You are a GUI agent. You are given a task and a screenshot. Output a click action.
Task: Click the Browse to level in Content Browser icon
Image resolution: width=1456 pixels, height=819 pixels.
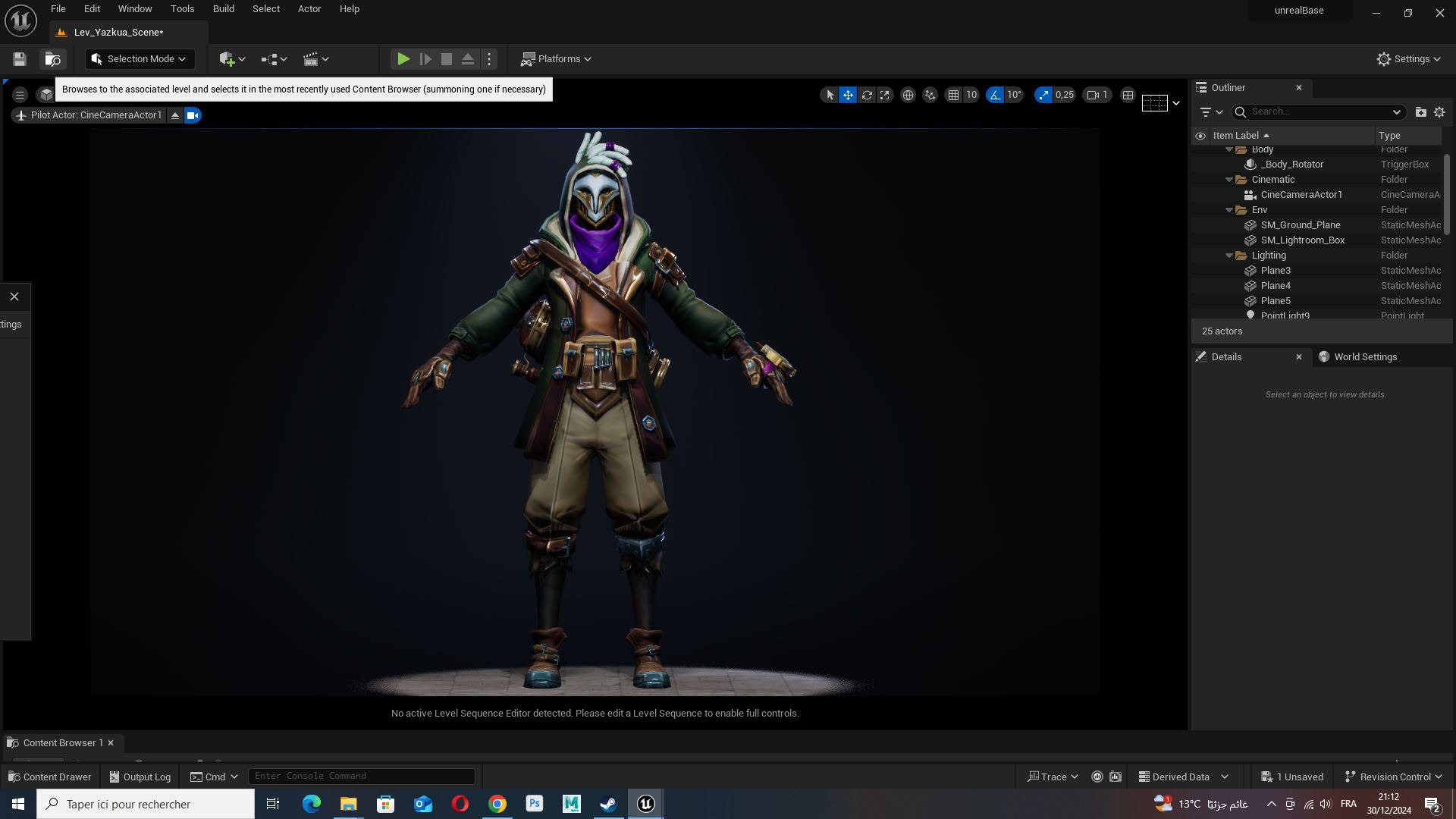coord(52,59)
